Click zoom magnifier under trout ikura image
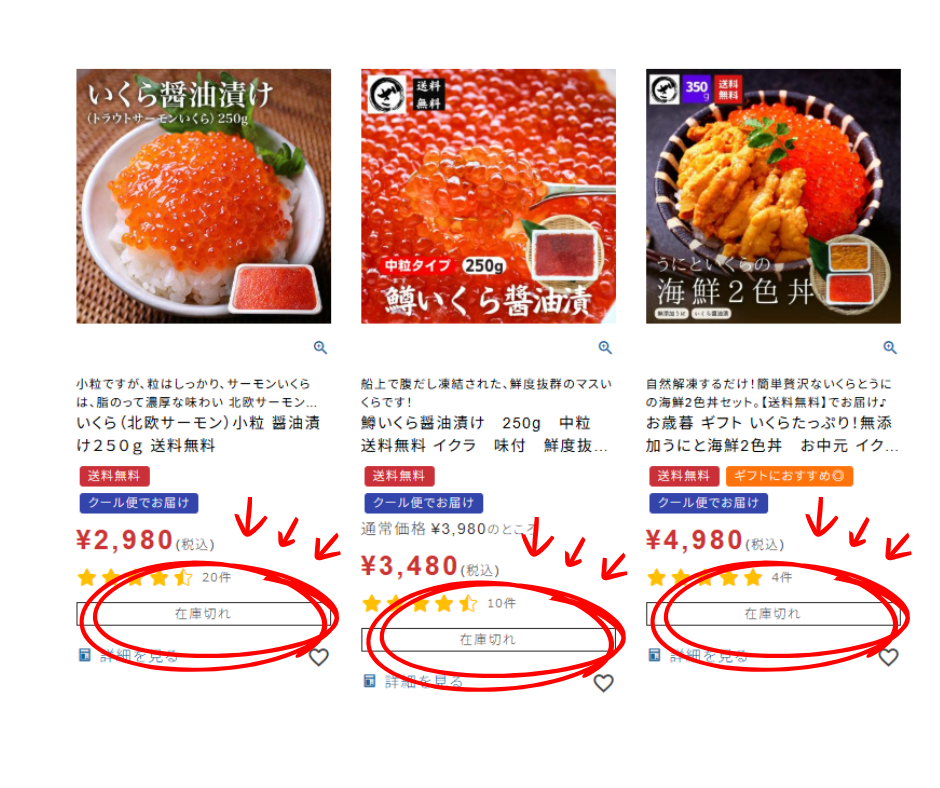Screen dimensions: 940x788 605,347
